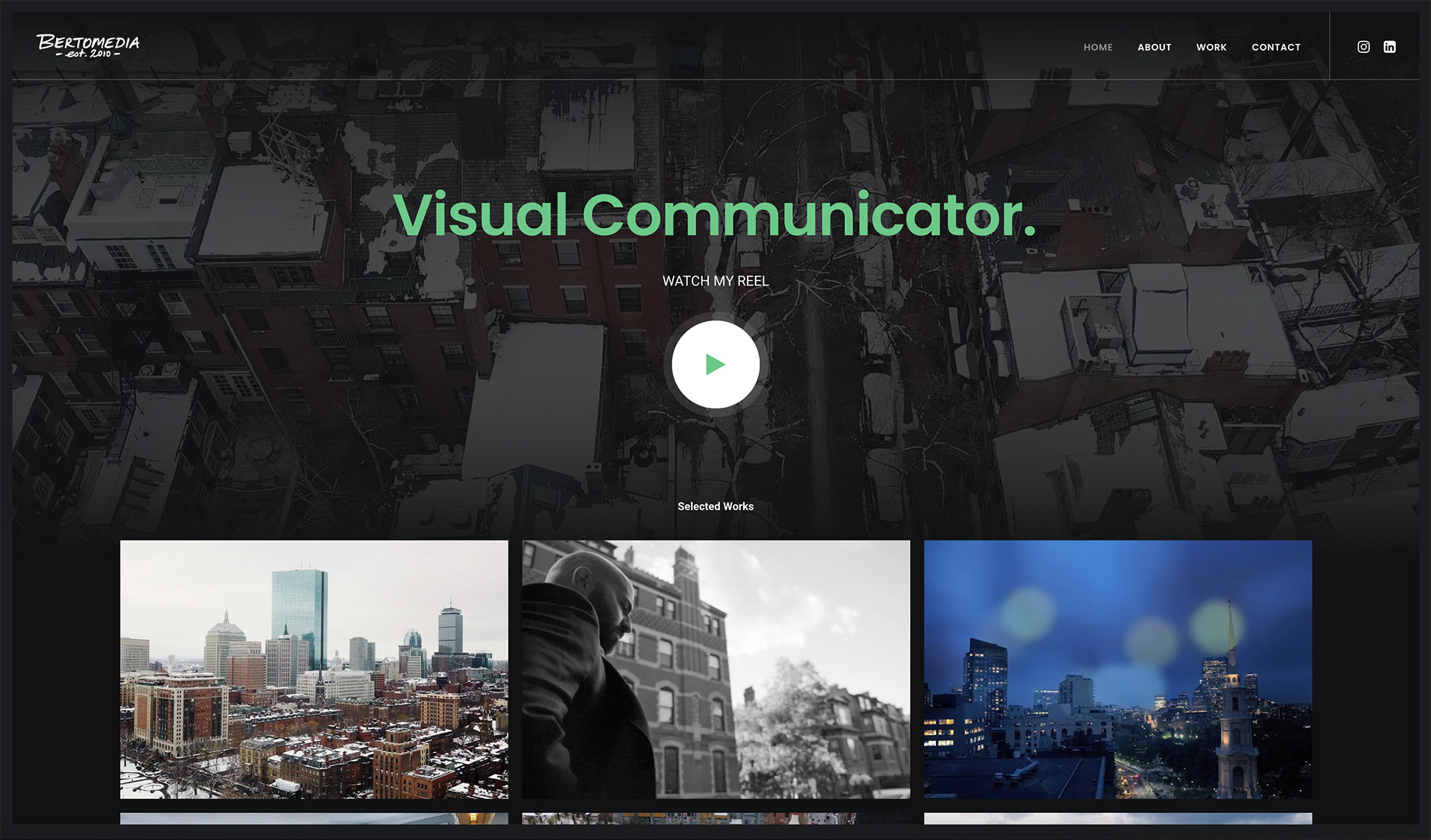
Task: Click the green Visual Communicator headline
Action: (714, 215)
